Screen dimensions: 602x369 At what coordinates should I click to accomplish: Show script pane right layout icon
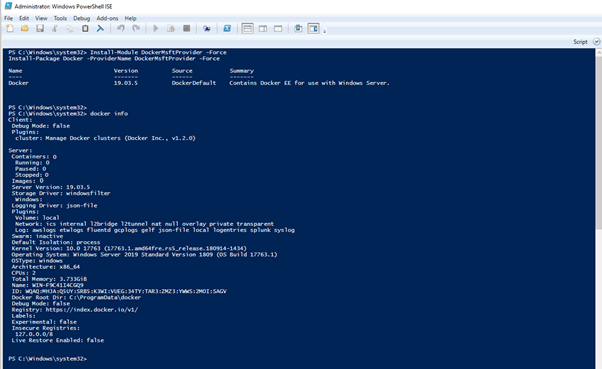click(x=263, y=28)
